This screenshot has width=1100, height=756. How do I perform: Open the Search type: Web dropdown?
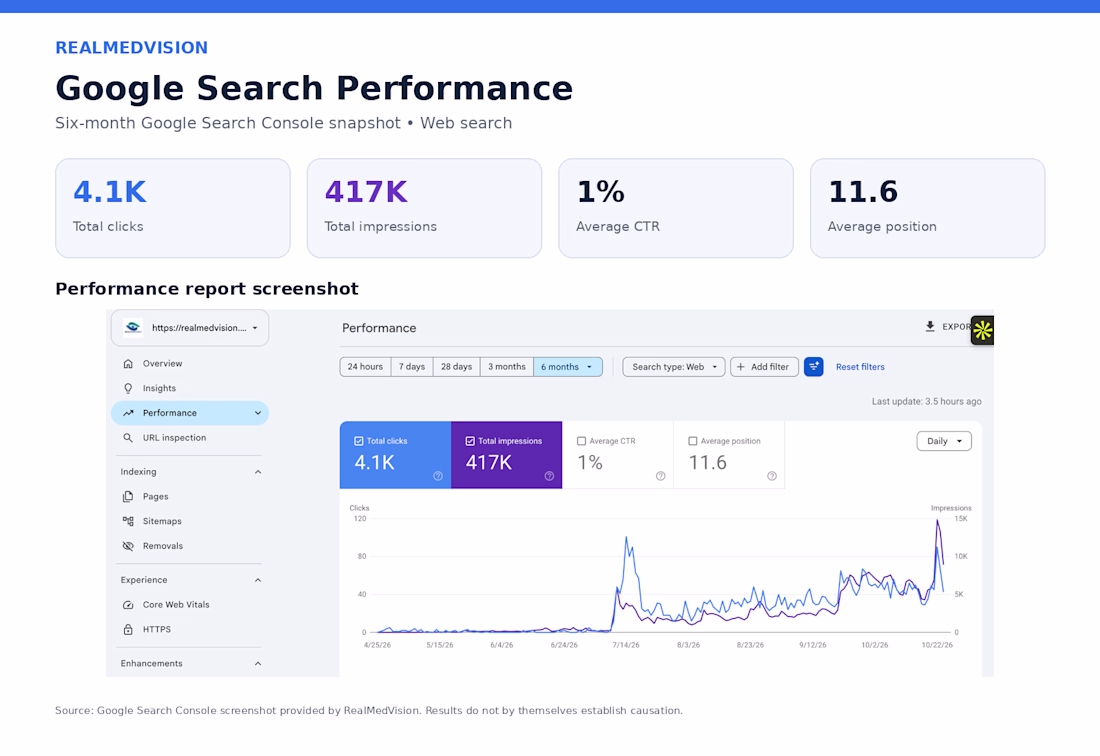point(673,367)
